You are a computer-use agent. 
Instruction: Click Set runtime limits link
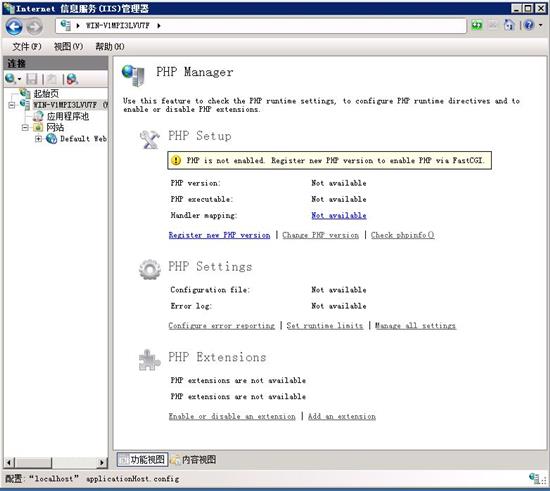(325, 326)
